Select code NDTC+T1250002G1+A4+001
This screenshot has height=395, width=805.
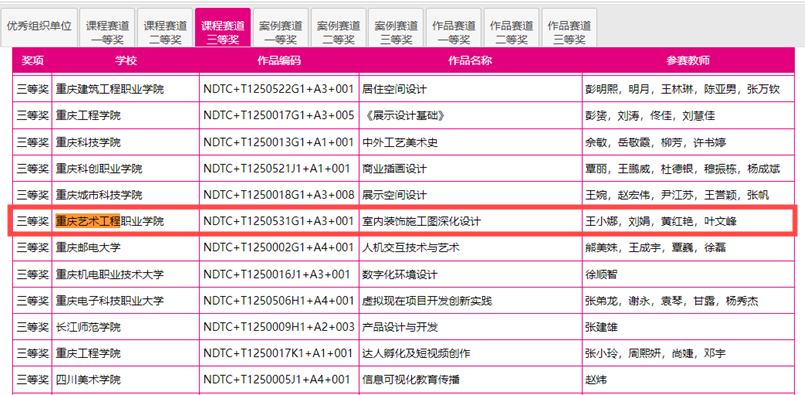[x=279, y=248]
